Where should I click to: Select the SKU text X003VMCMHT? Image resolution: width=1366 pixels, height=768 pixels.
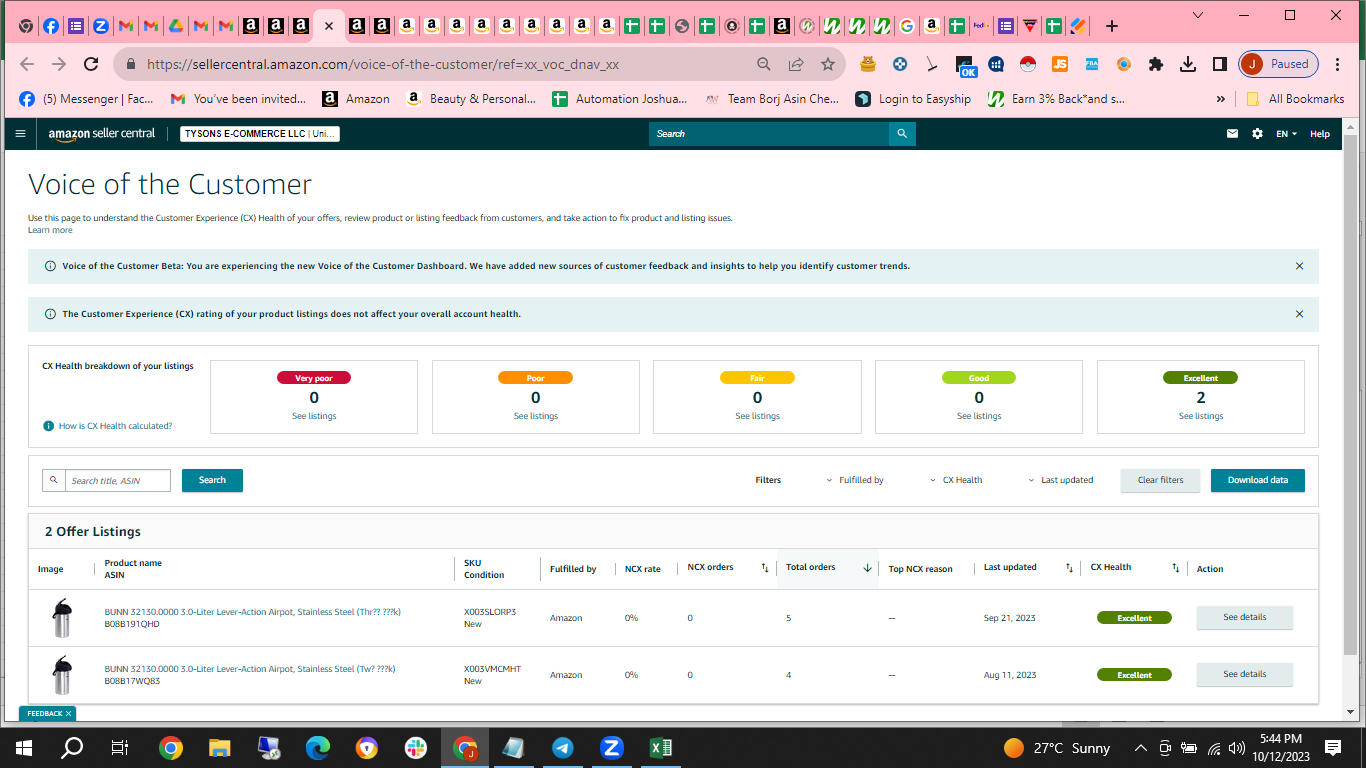point(492,669)
